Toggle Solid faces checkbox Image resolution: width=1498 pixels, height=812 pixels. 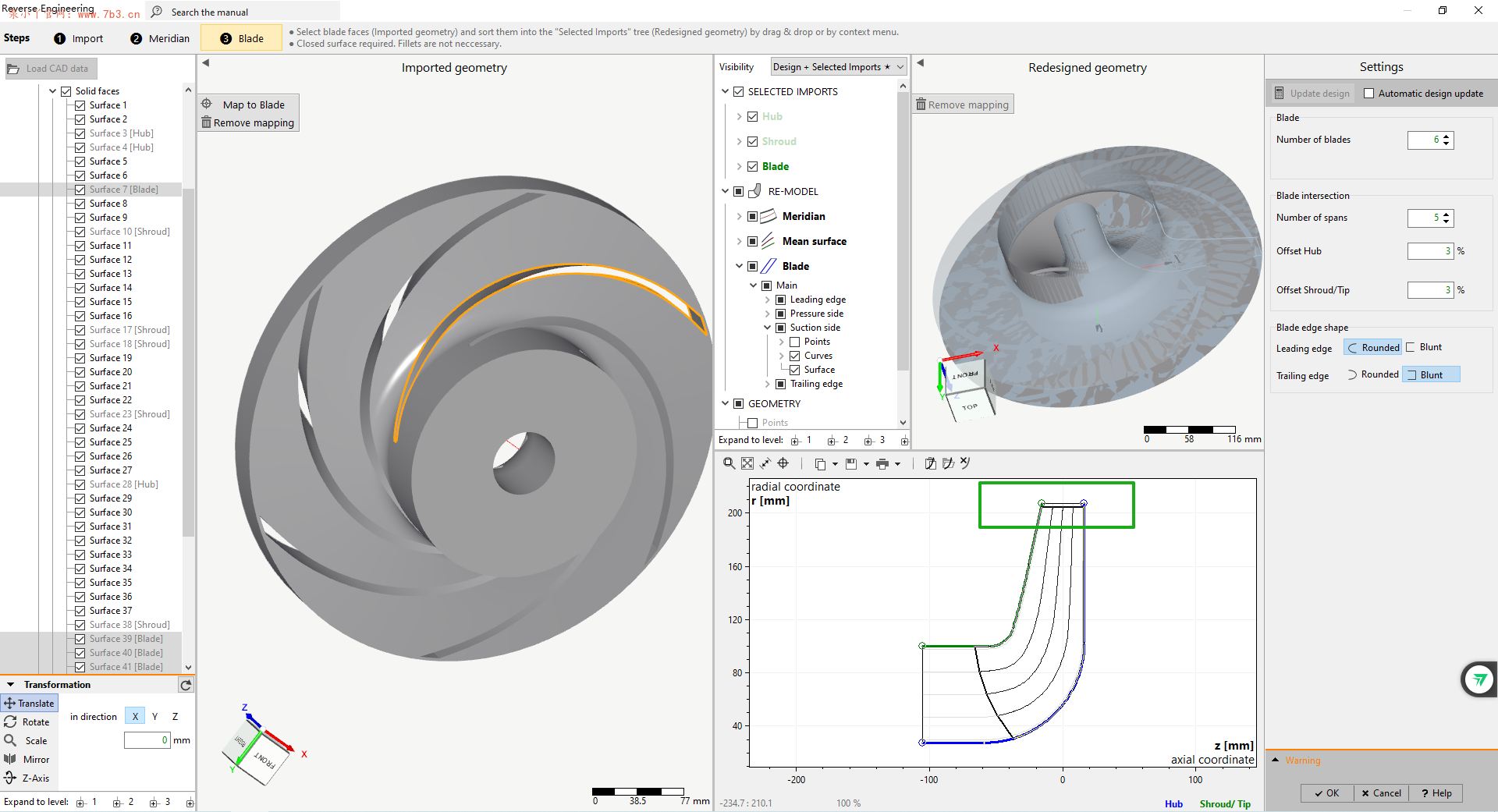pos(66,91)
